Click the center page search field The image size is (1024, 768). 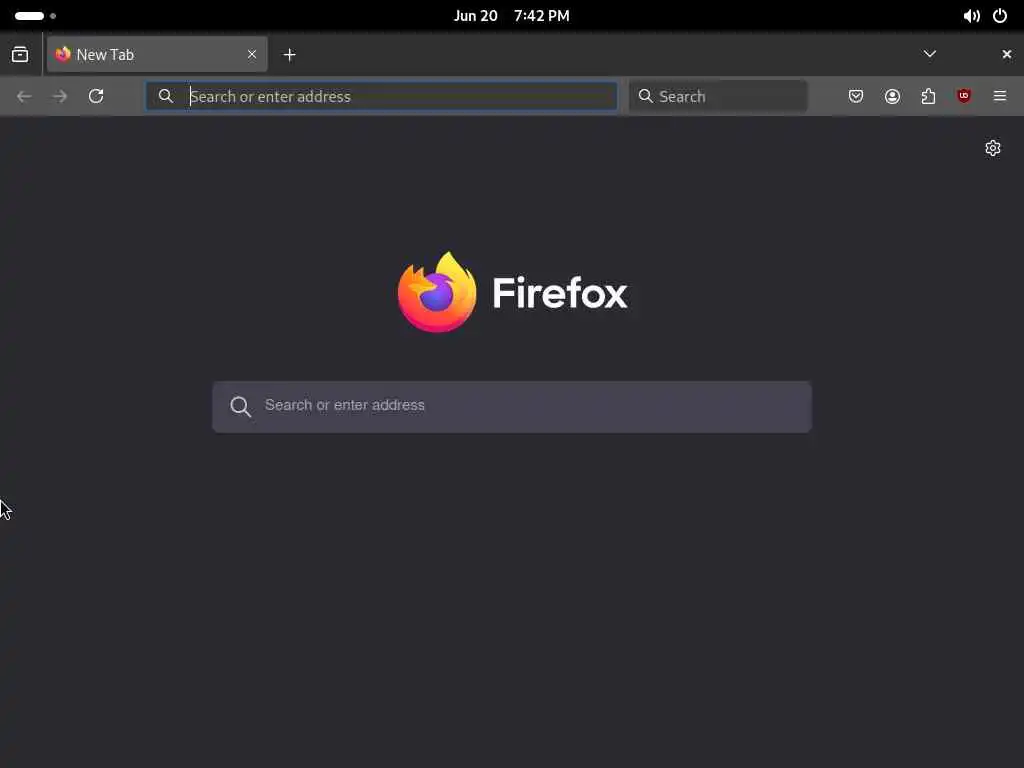[x=512, y=407]
